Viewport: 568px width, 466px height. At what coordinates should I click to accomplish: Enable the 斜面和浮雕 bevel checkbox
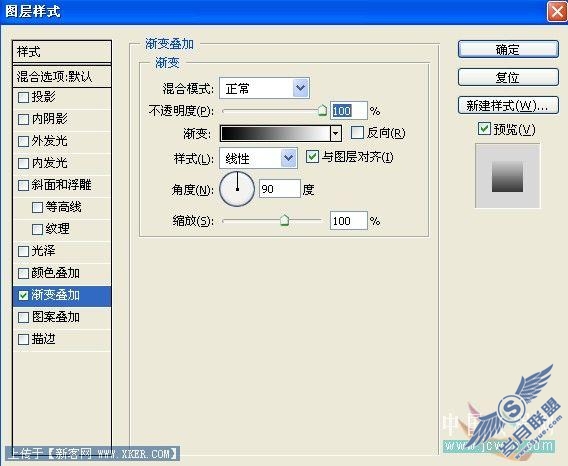point(24,186)
